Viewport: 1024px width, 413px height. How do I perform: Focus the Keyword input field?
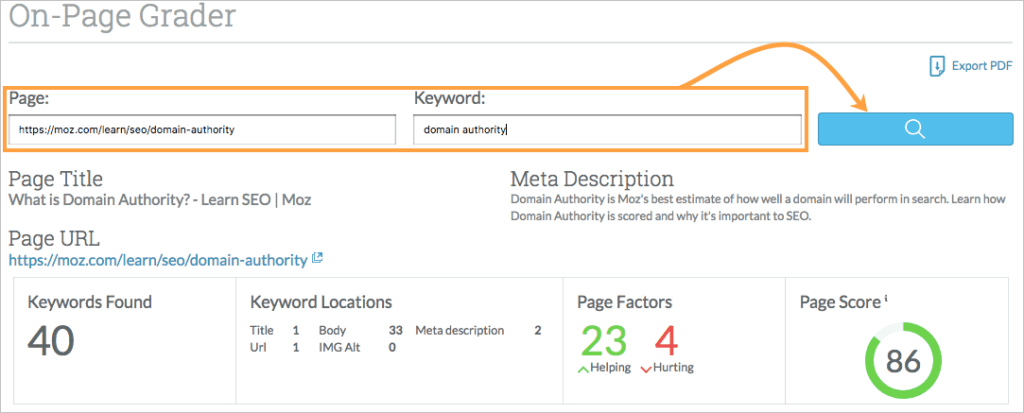607,130
